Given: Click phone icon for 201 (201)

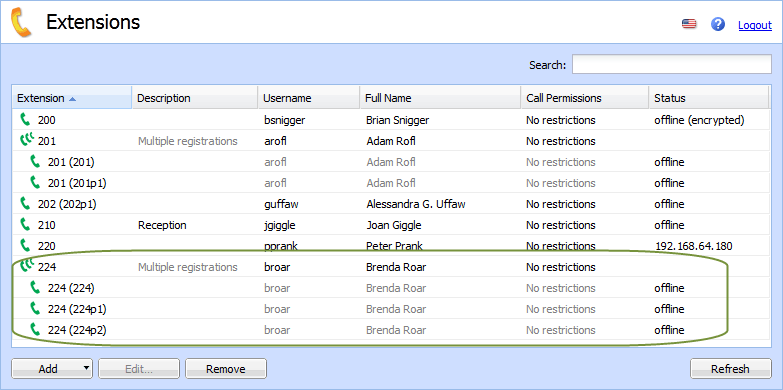Looking at the screenshot, I should 35,162.
